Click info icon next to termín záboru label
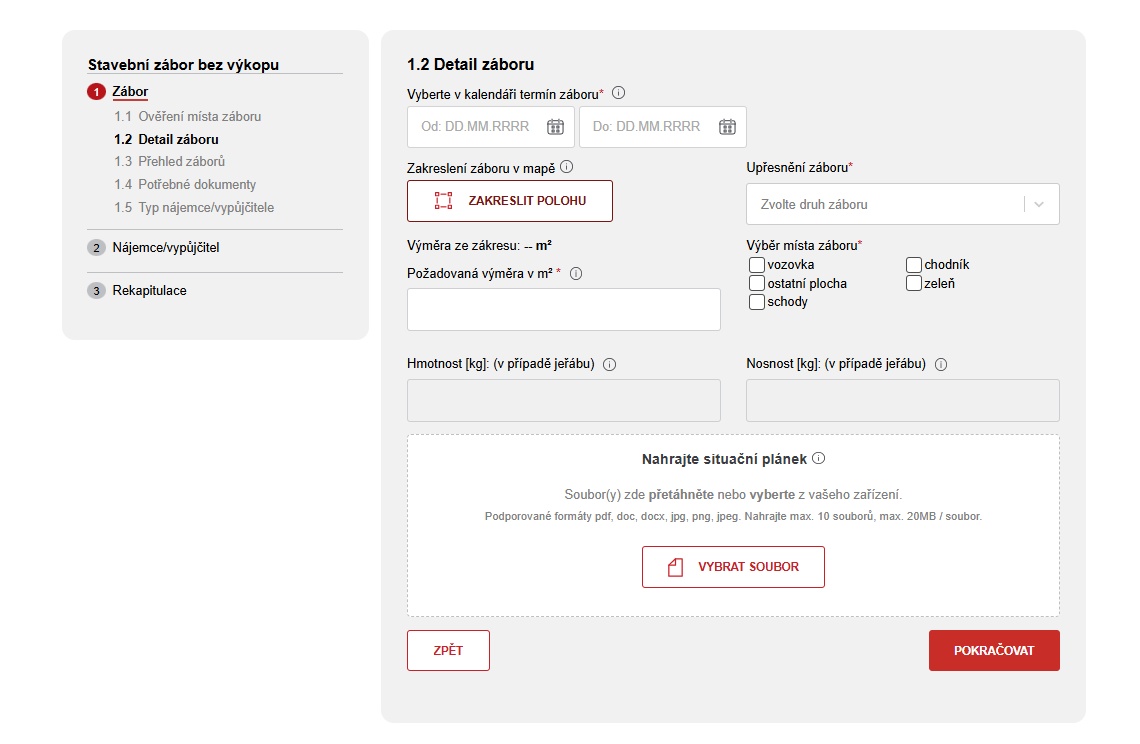The image size is (1140, 744). [618, 93]
